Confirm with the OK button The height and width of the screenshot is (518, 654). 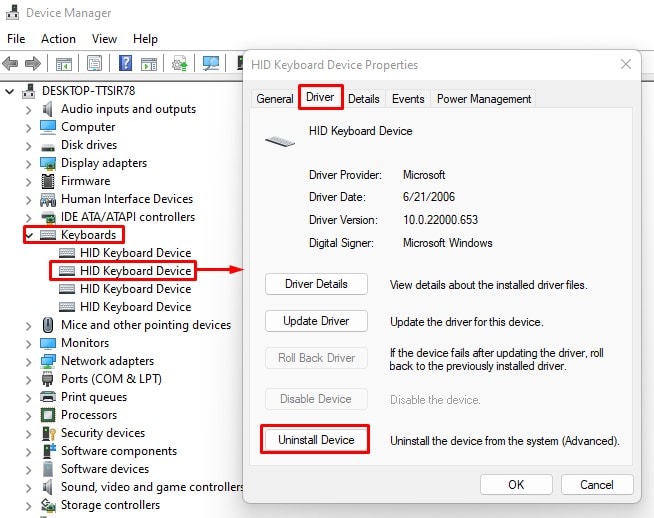(516, 485)
